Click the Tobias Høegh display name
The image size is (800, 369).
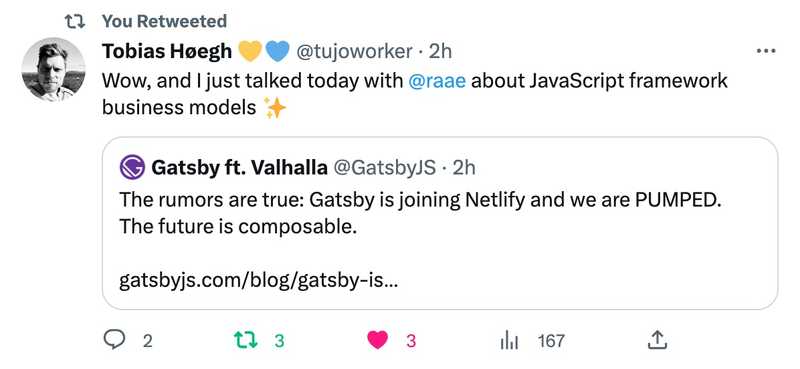click(167, 51)
